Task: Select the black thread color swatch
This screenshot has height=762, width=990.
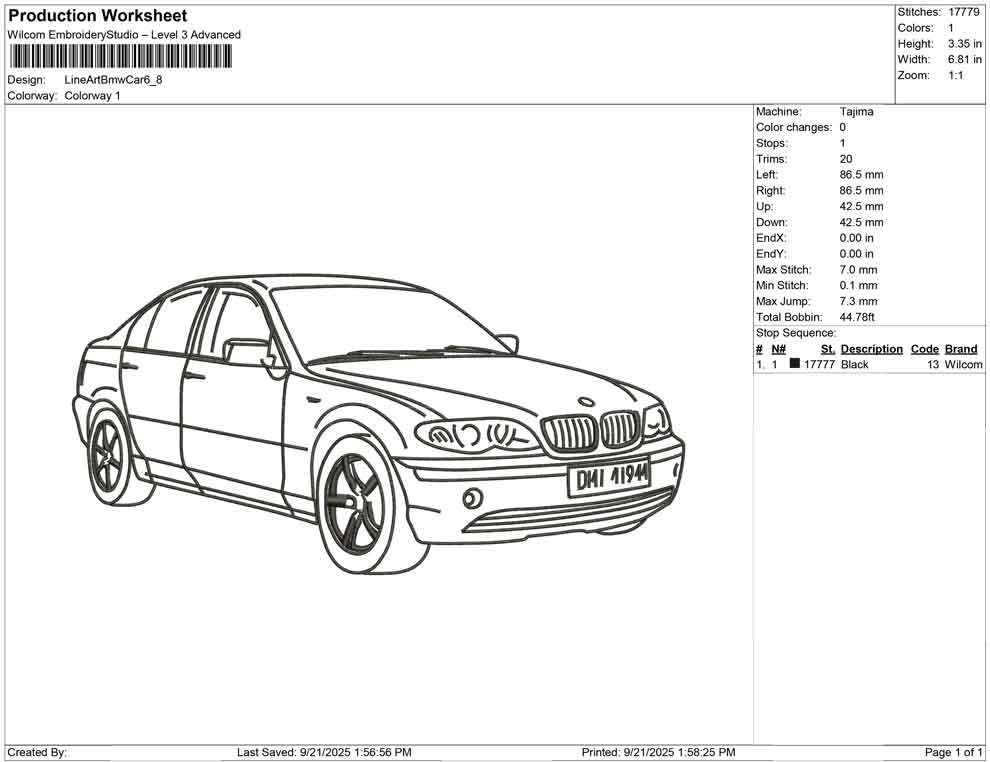Action: click(x=794, y=363)
